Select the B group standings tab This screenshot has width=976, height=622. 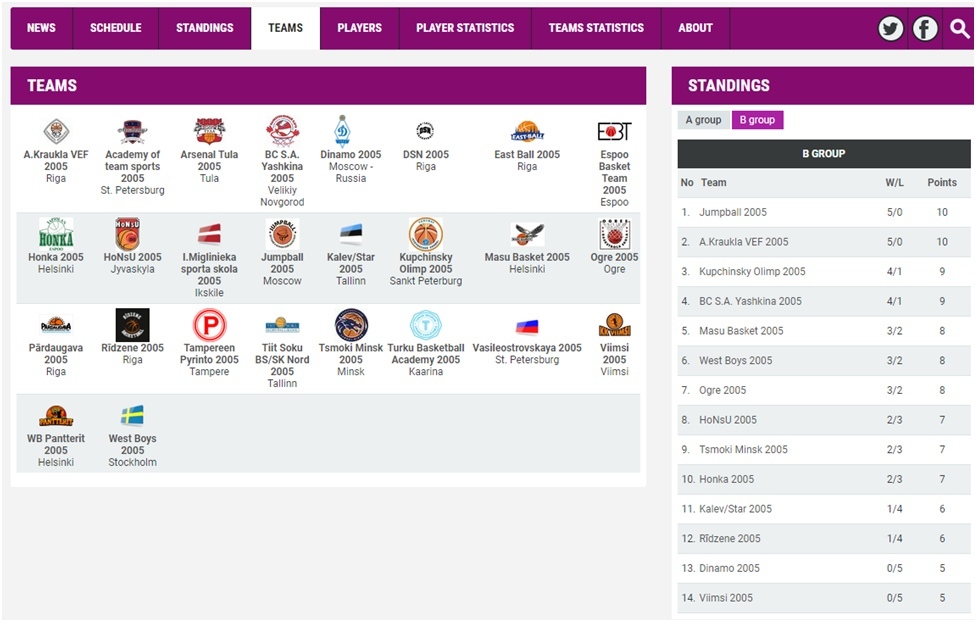pyautogui.click(x=758, y=120)
